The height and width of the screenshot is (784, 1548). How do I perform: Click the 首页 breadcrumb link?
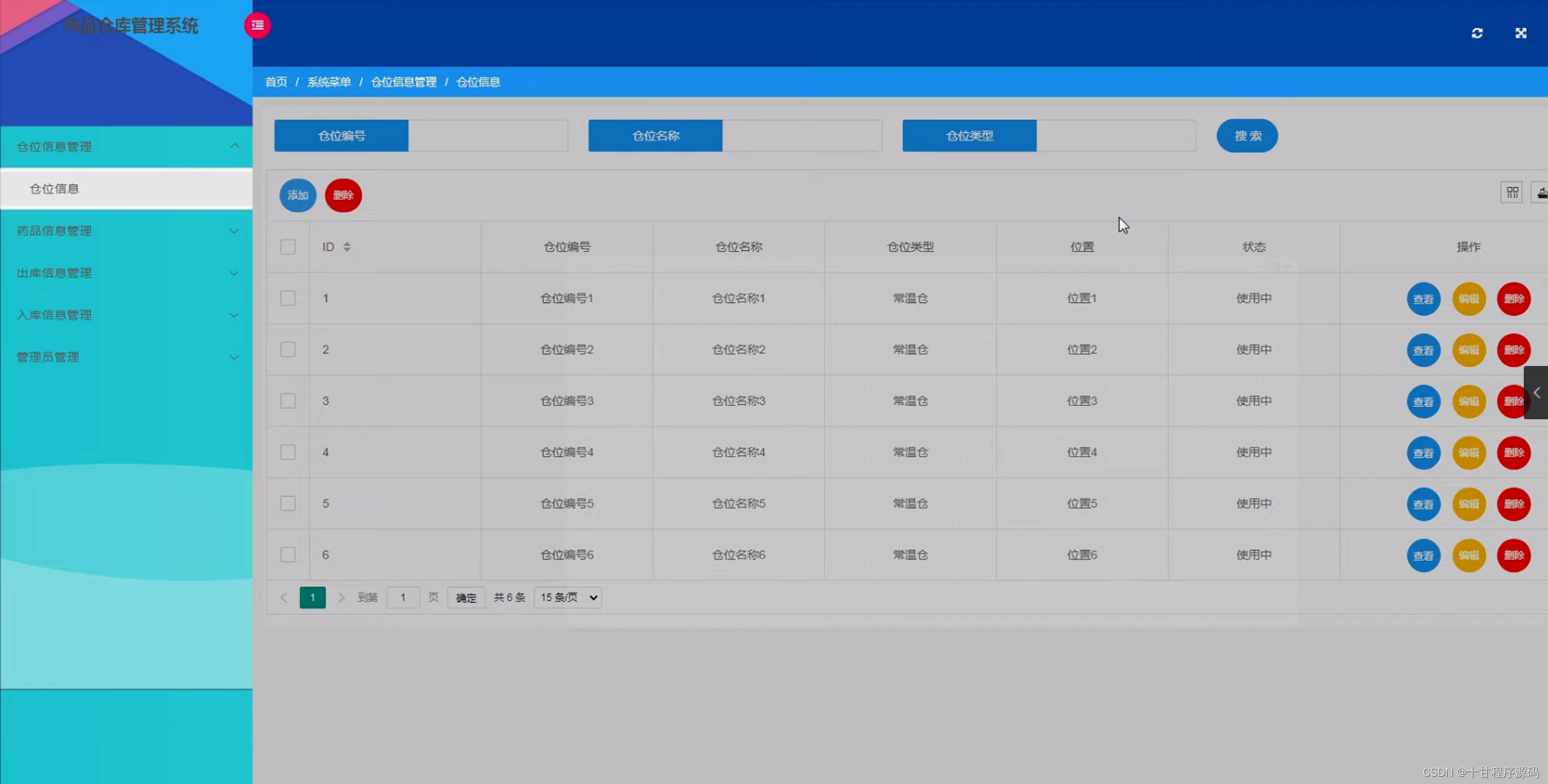click(275, 82)
